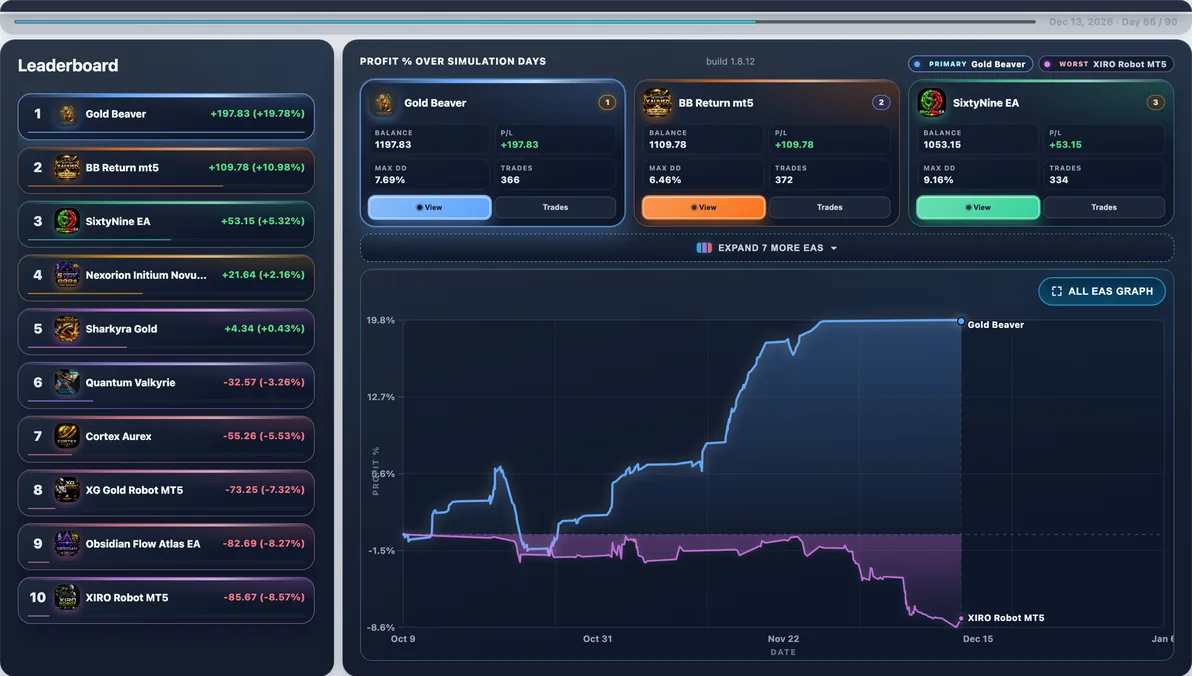This screenshot has height=676, width=1192.
Task: Select XG Gold Robot MT5 leaderboard row
Action: 166,492
